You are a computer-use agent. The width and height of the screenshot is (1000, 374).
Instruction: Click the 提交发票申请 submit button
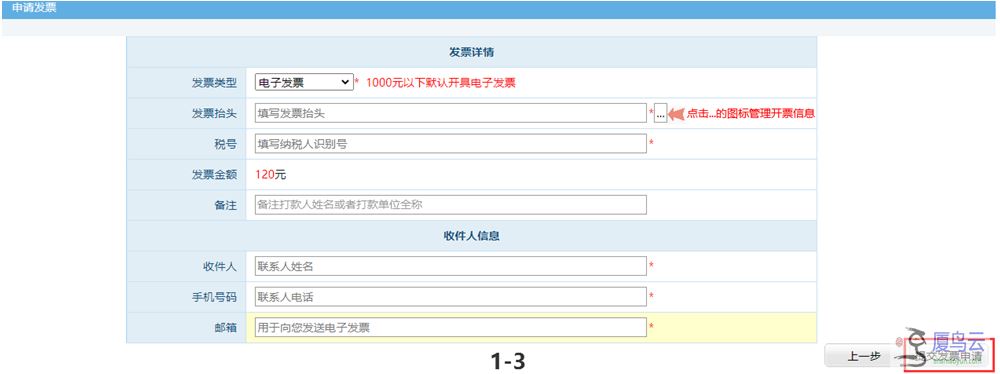click(x=950, y=357)
